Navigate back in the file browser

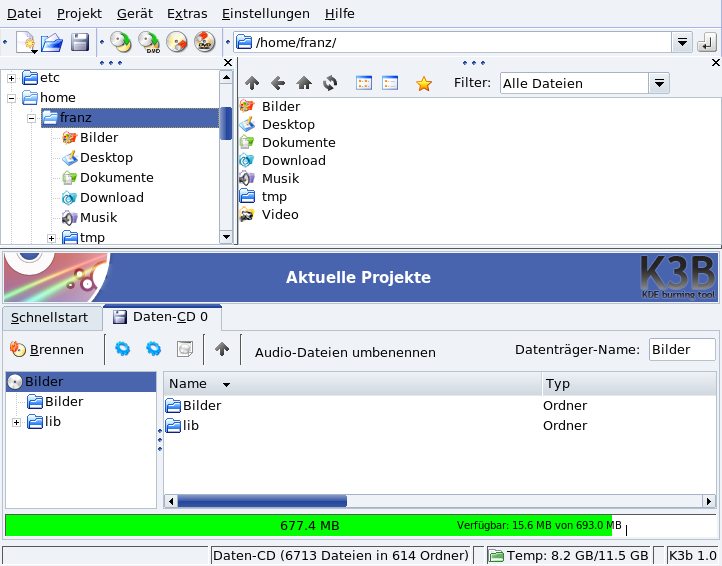(x=278, y=83)
